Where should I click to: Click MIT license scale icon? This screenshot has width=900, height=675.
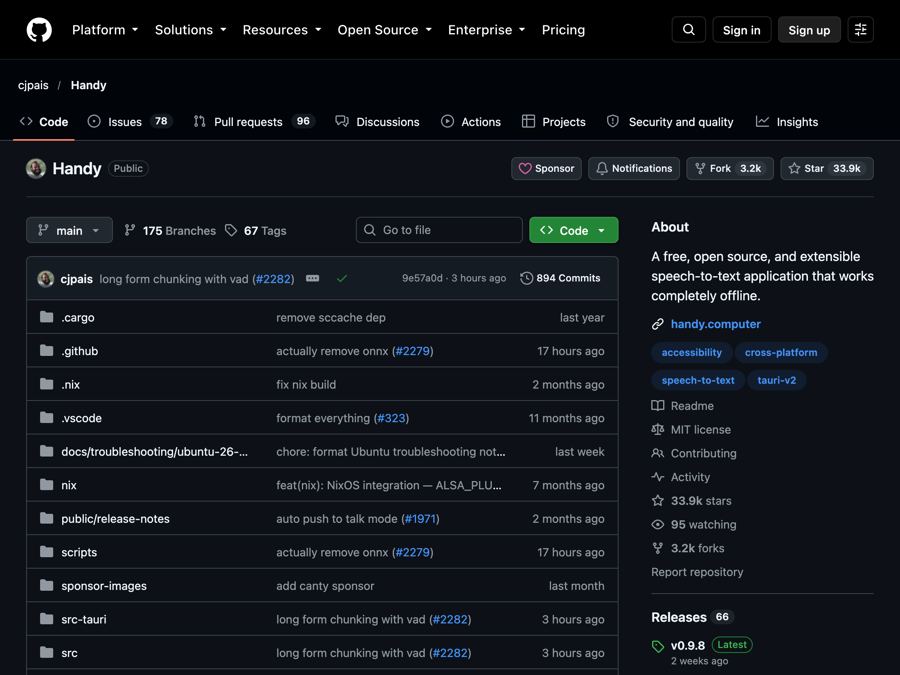(658, 429)
